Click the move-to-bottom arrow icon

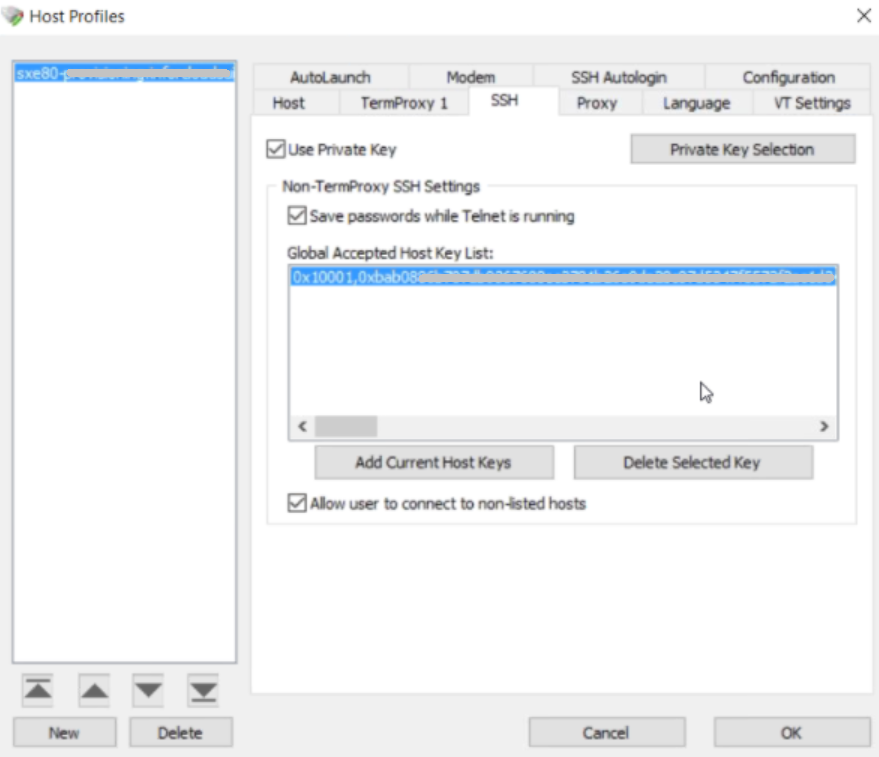click(202, 689)
